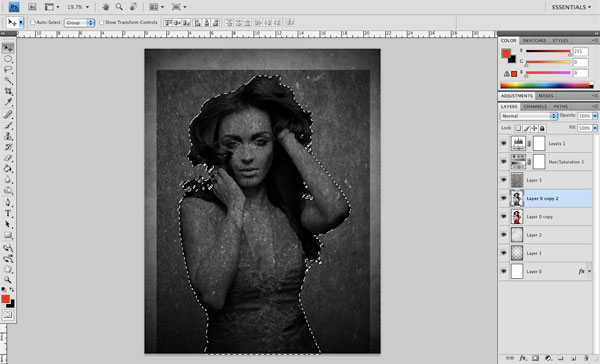Switch to the Swatches tab
Viewport: 600px width, 364px height.
coord(534,41)
